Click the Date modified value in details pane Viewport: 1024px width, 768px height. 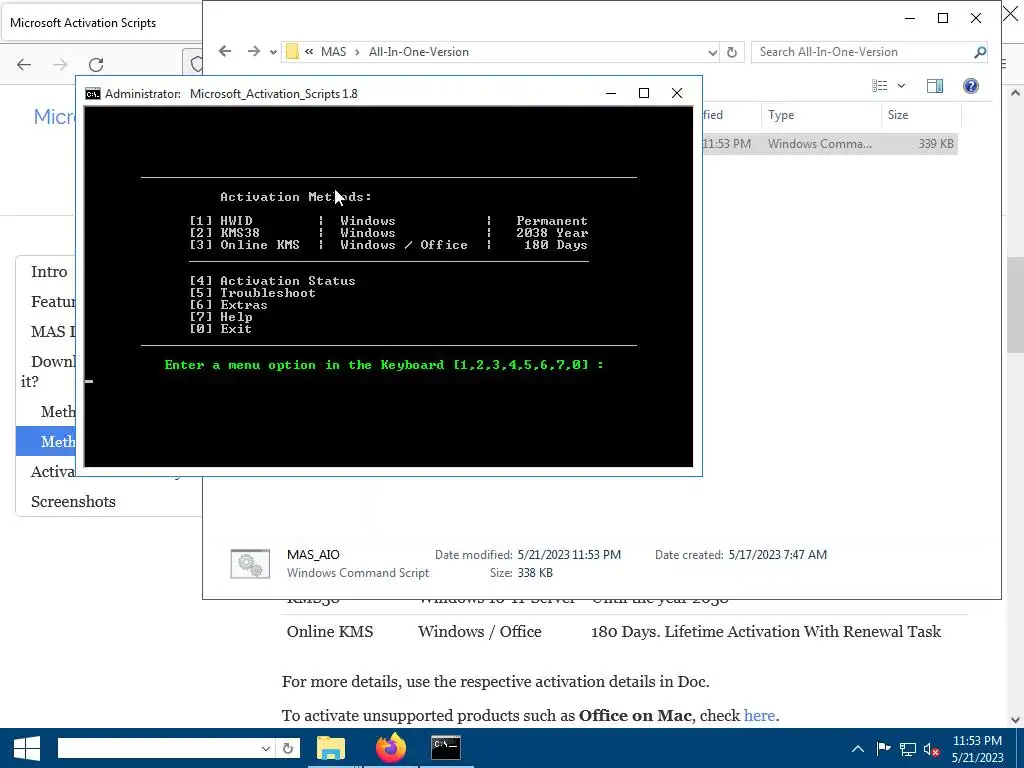click(569, 554)
